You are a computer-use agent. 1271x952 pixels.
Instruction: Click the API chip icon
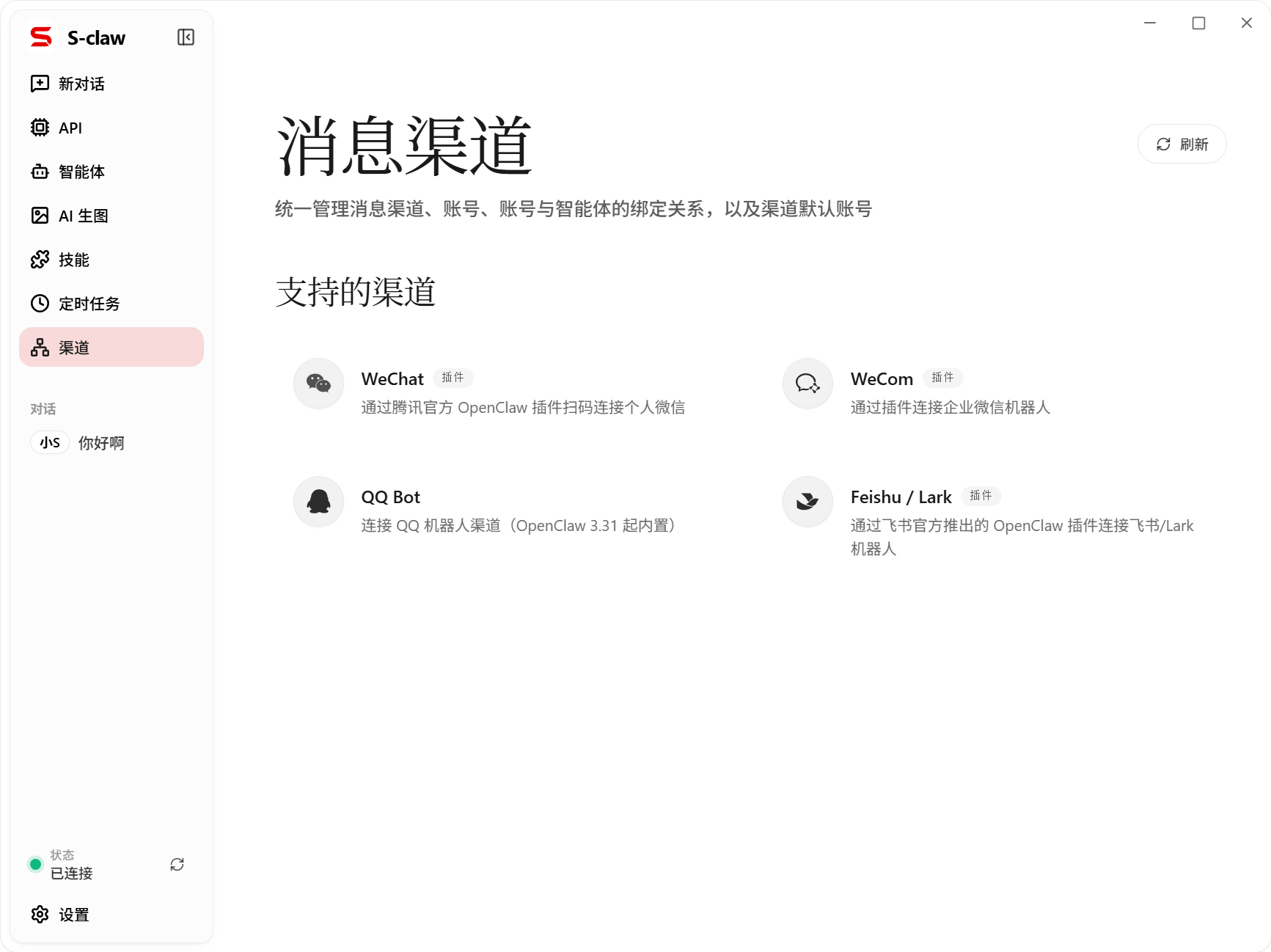(40, 128)
